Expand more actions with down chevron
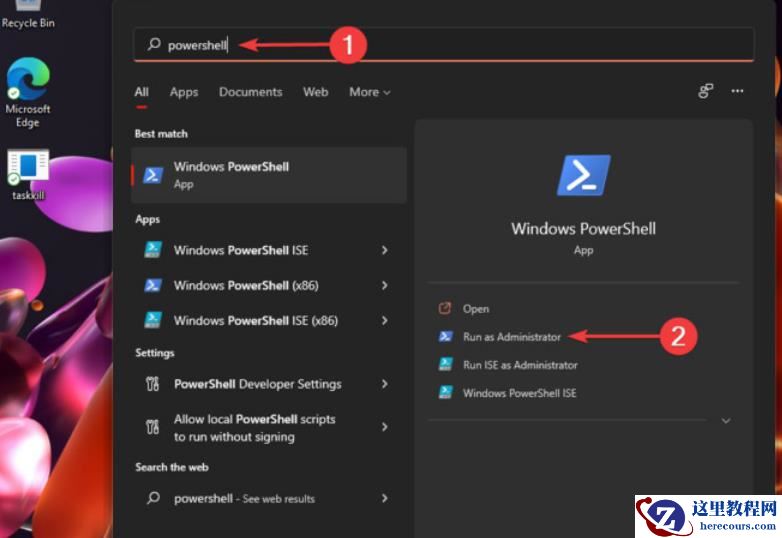782x538 pixels. 726,421
